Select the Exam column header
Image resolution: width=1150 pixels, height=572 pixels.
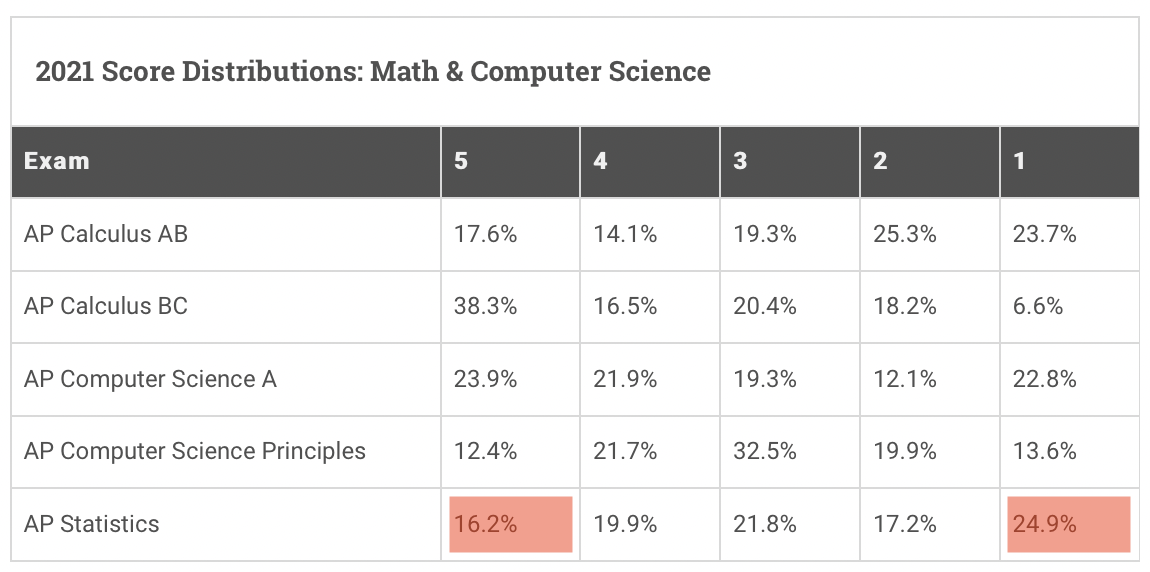[x=57, y=161]
